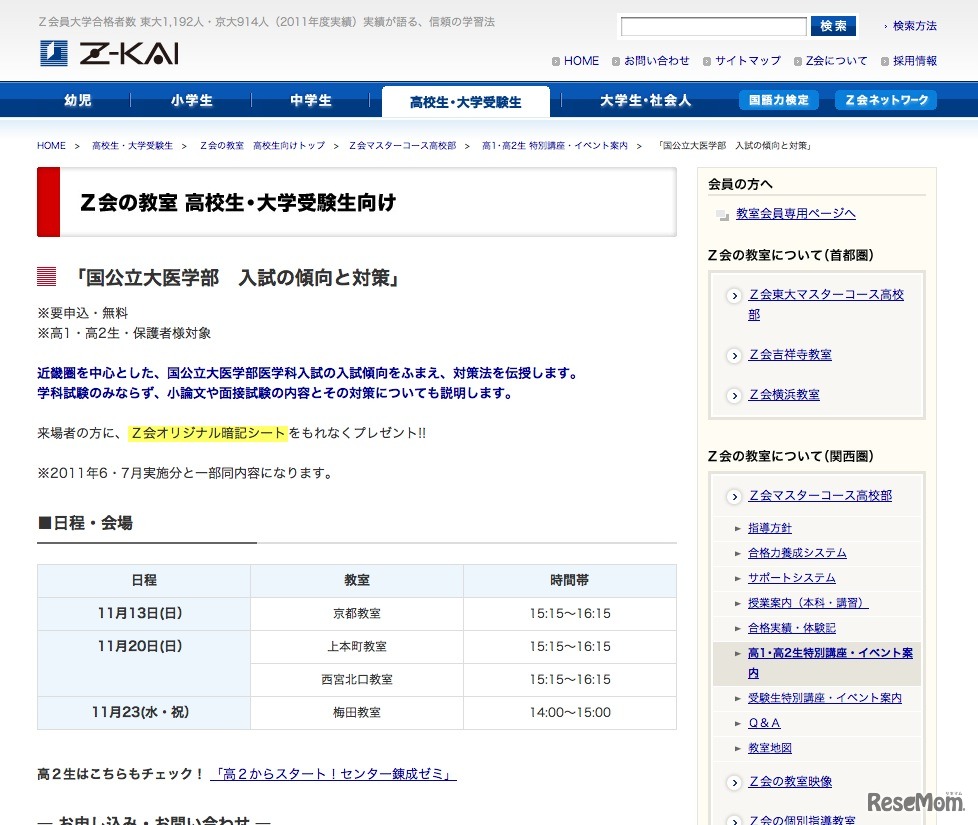This screenshot has height=825, width=978.
Task: Switch to the 小学生 tab
Action: tap(191, 101)
